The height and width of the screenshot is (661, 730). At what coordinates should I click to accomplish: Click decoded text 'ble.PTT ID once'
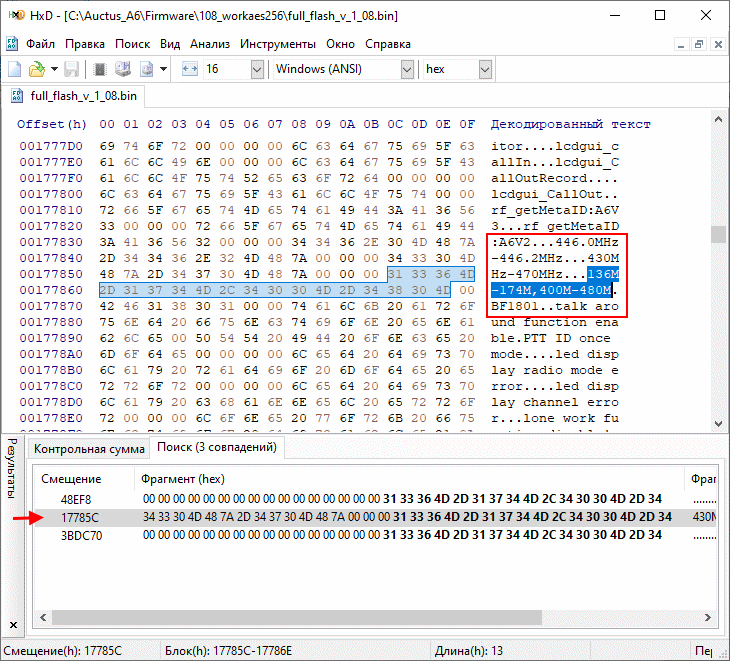550,338
